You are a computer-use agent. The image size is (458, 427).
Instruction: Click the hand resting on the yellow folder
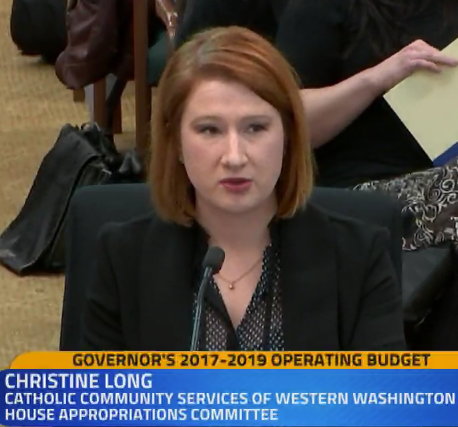click(x=422, y=56)
